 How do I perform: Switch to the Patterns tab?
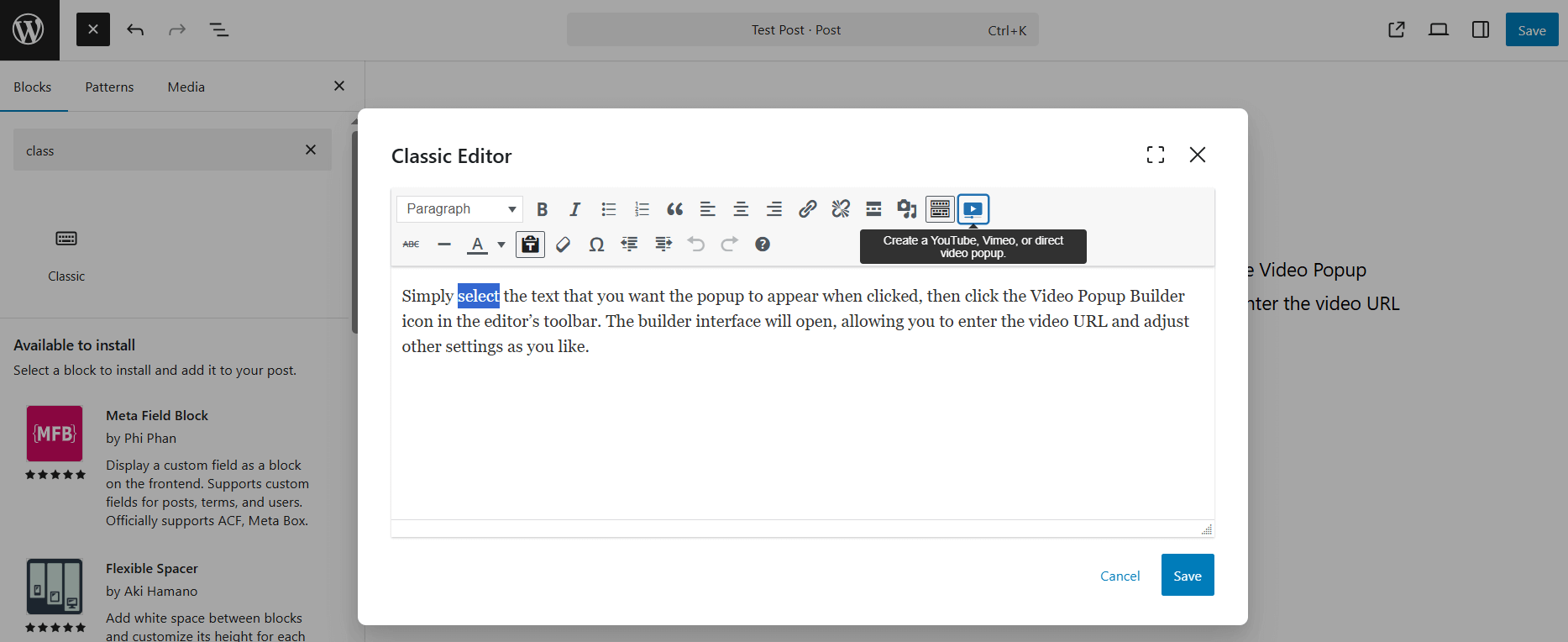pyautogui.click(x=109, y=87)
